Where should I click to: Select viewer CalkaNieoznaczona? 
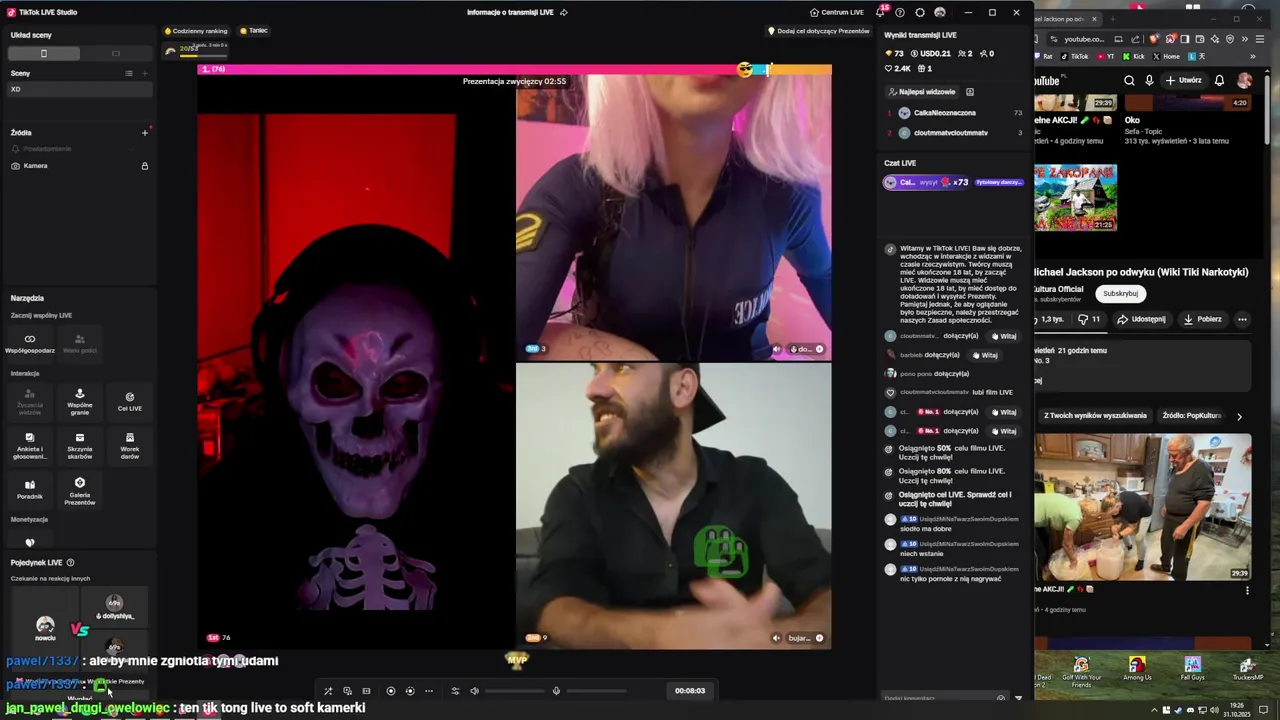pos(955,113)
